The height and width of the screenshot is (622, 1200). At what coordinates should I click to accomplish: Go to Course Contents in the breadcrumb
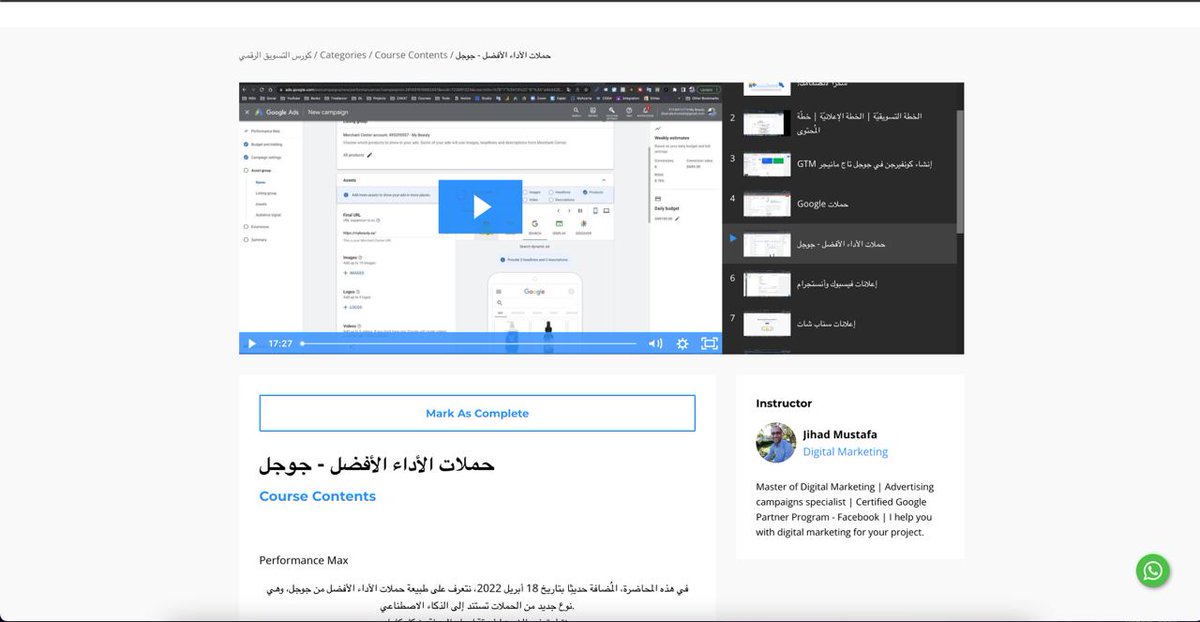point(411,55)
